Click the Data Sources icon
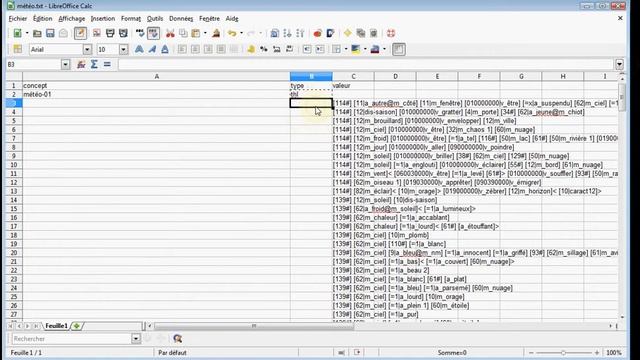 373,33
